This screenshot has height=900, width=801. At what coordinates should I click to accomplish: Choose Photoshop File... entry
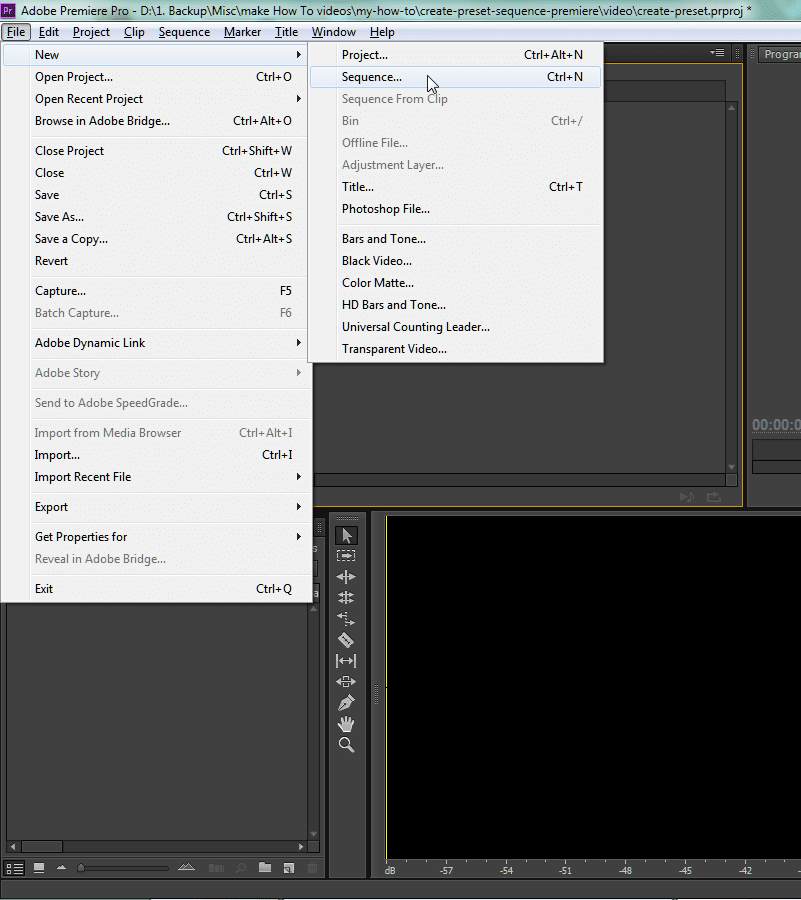click(x=456, y=209)
